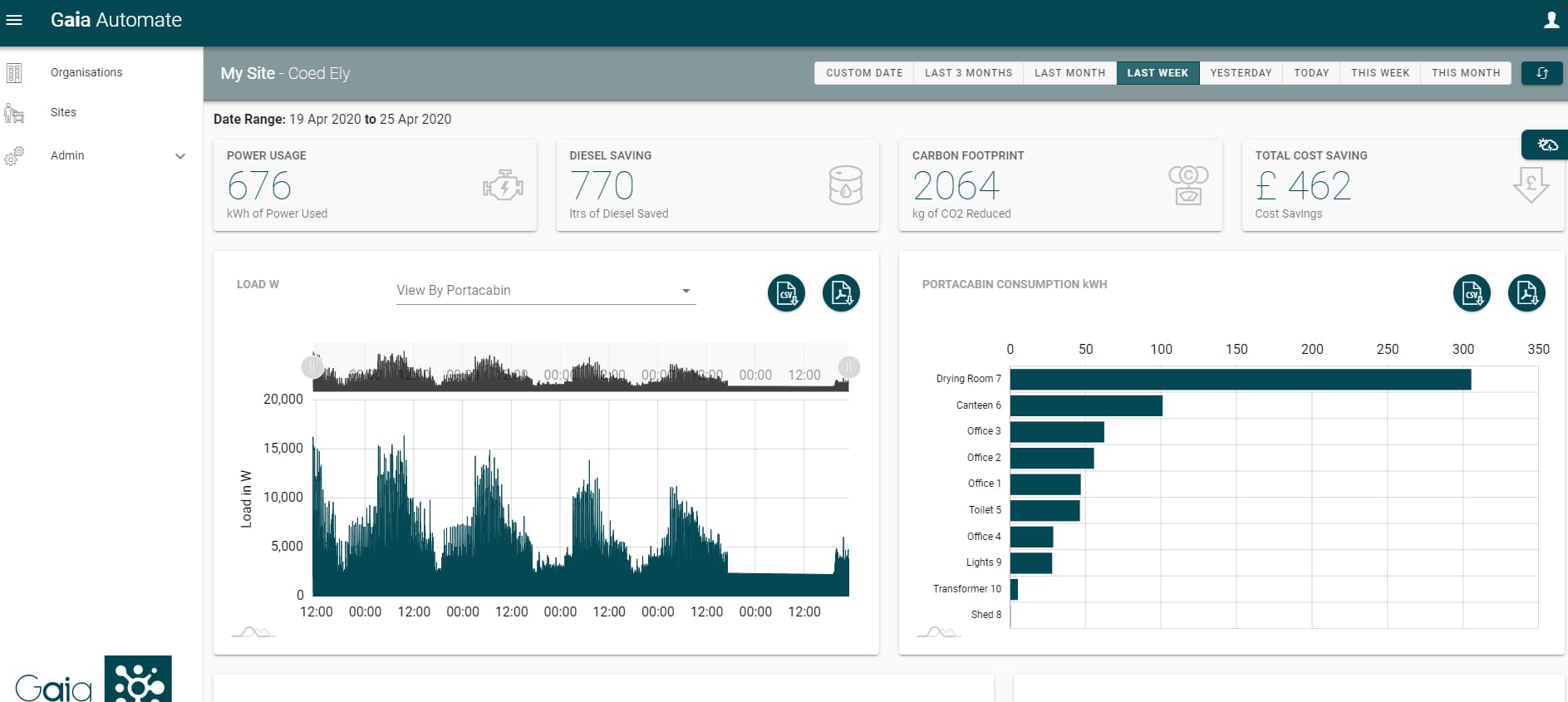Go to Sites in sidebar
This screenshot has height=702, width=1568.
point(63,112)
